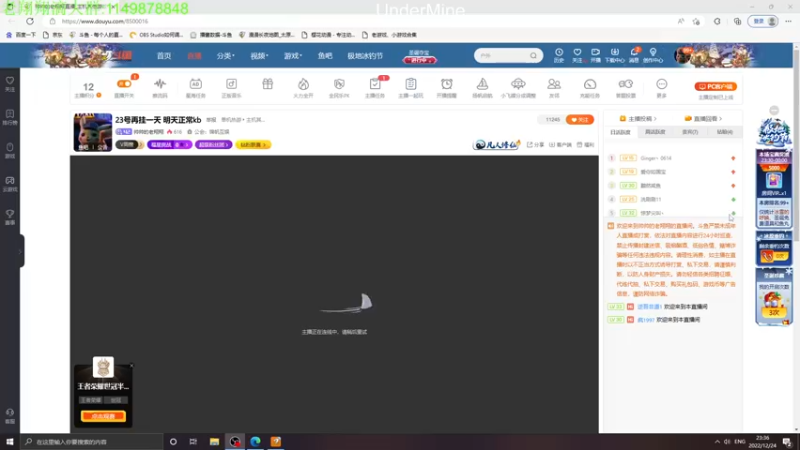The image size is (800, 450).
Task: Open the More ellipsis icon
Action: click(662, 84)
